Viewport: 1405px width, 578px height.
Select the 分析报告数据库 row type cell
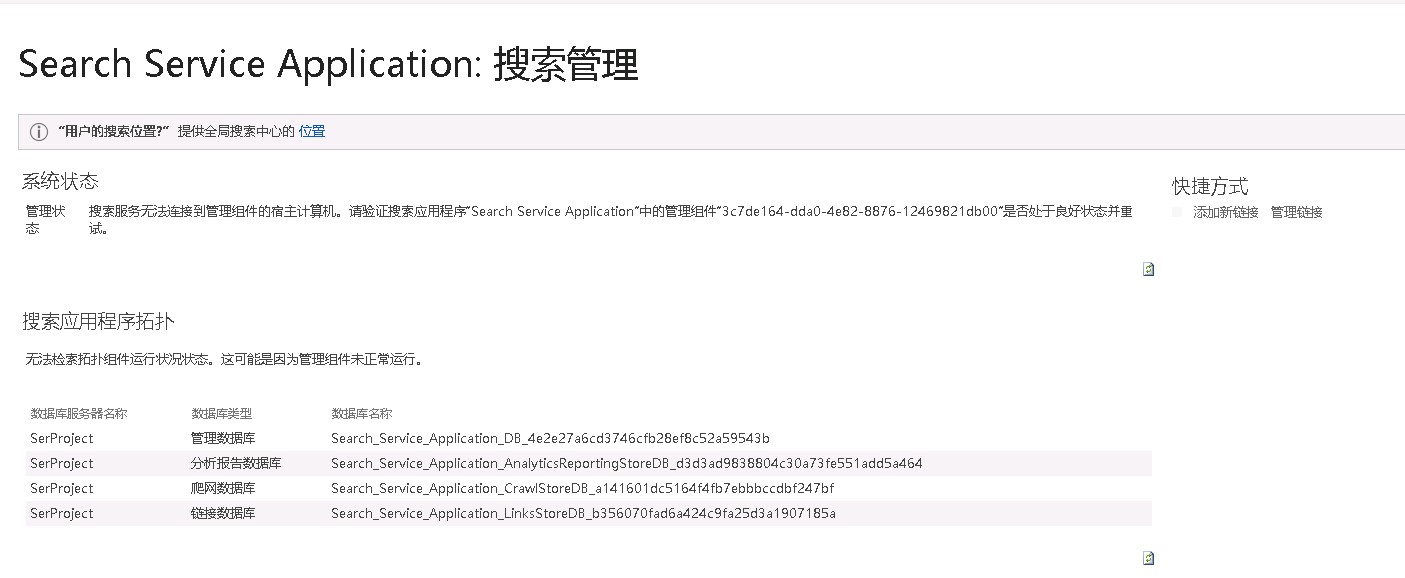tap(236, 463)
